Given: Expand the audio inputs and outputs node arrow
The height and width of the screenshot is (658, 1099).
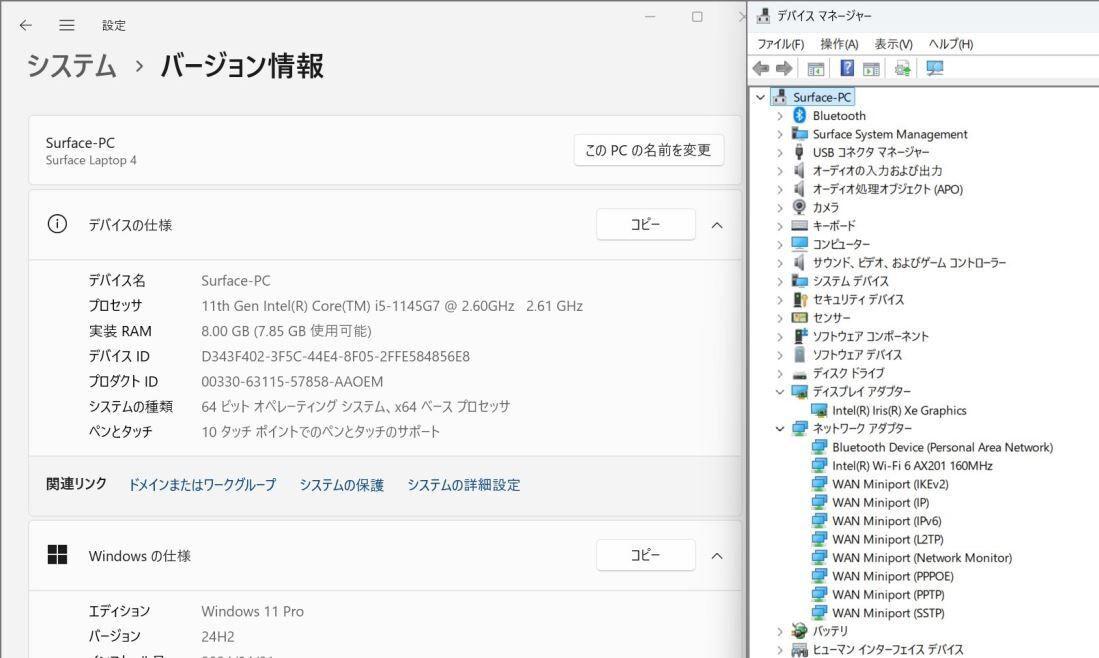Looking at the screenshot, I should coord(780,170).
